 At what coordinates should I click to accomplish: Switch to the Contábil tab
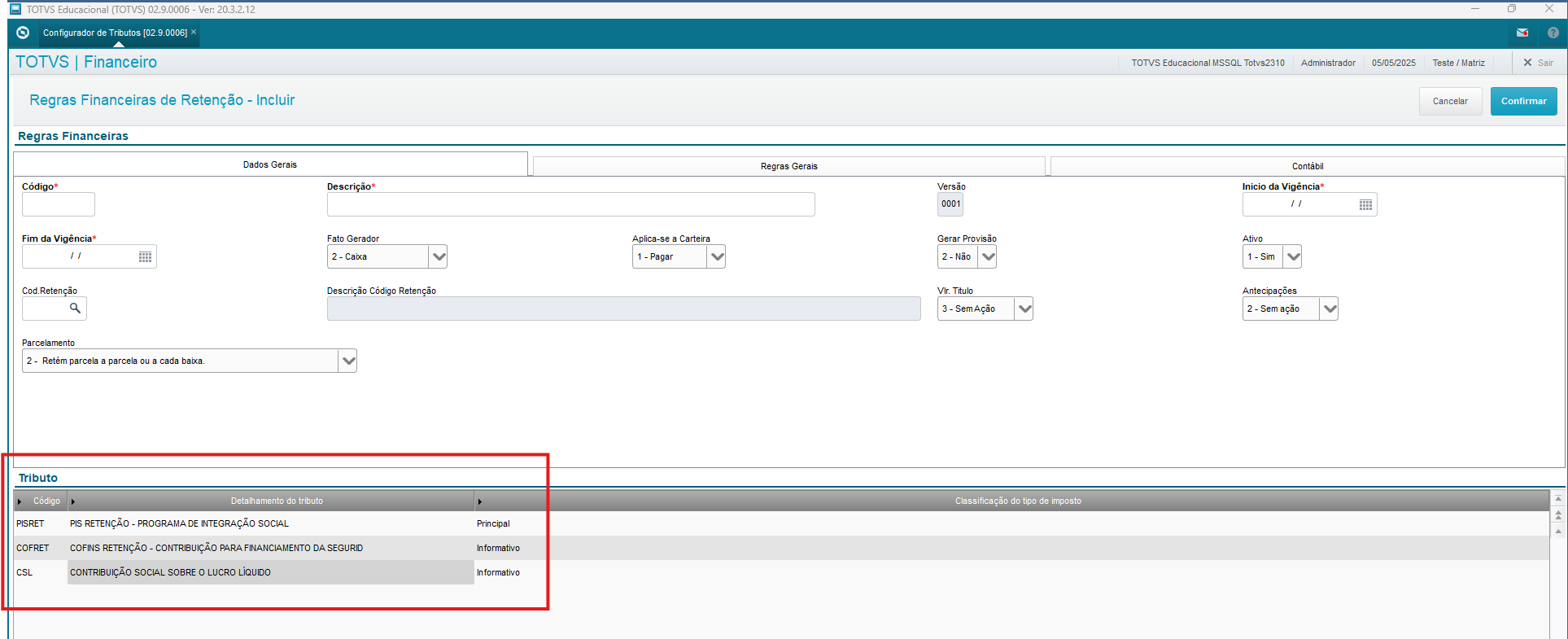tap(1307, 166)
